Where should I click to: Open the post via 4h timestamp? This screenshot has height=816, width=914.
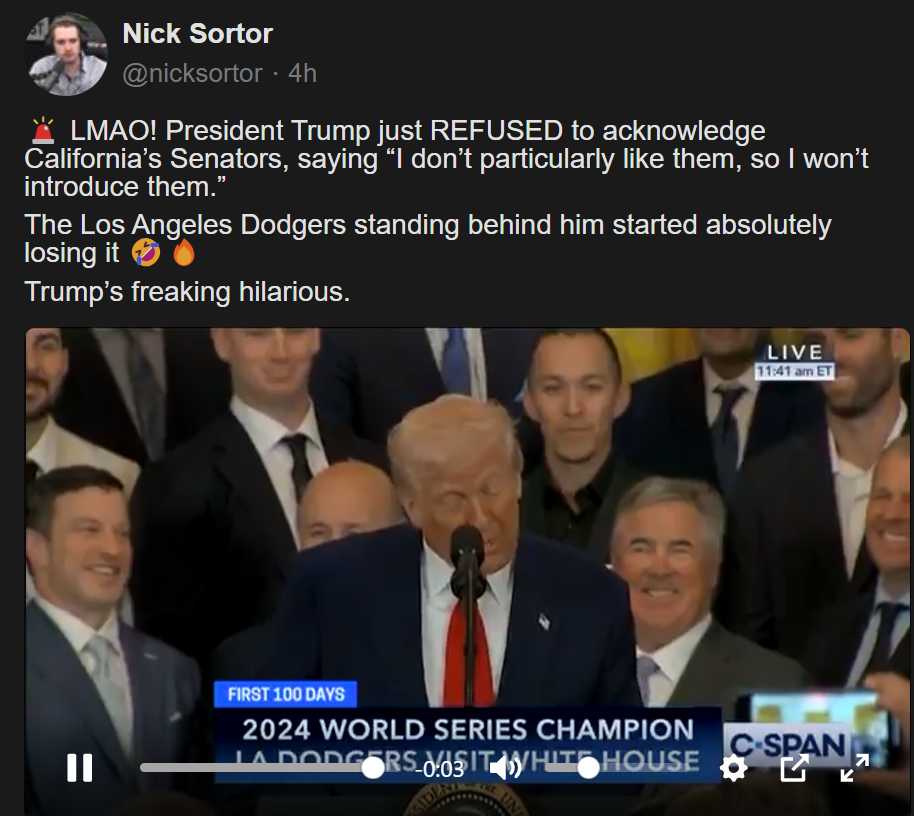302,73
